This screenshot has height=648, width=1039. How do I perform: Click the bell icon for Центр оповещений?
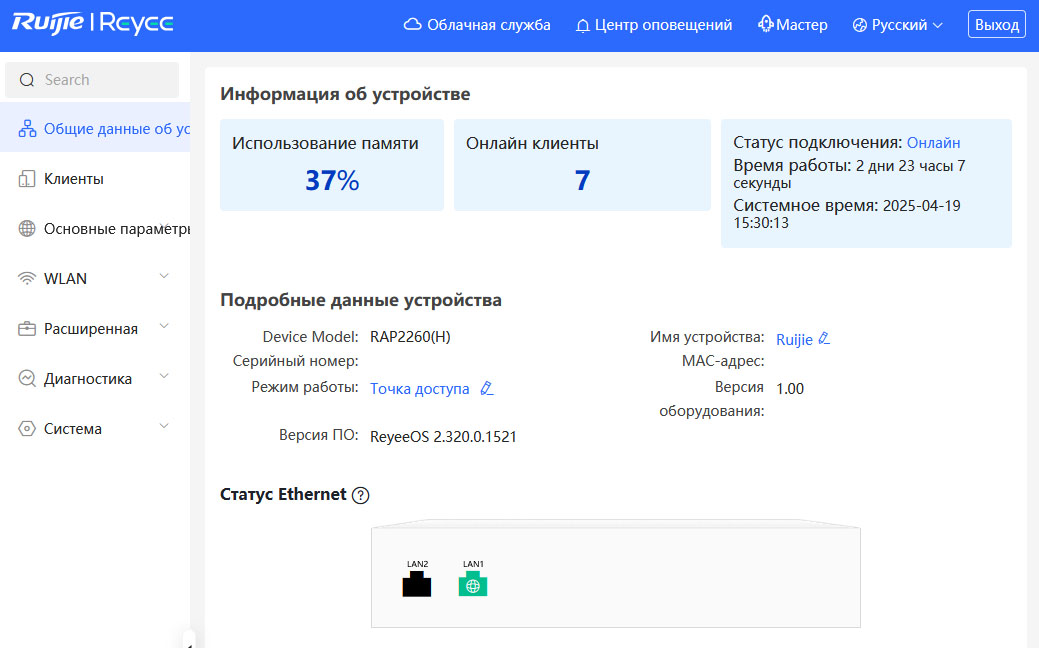coord(583,25)
